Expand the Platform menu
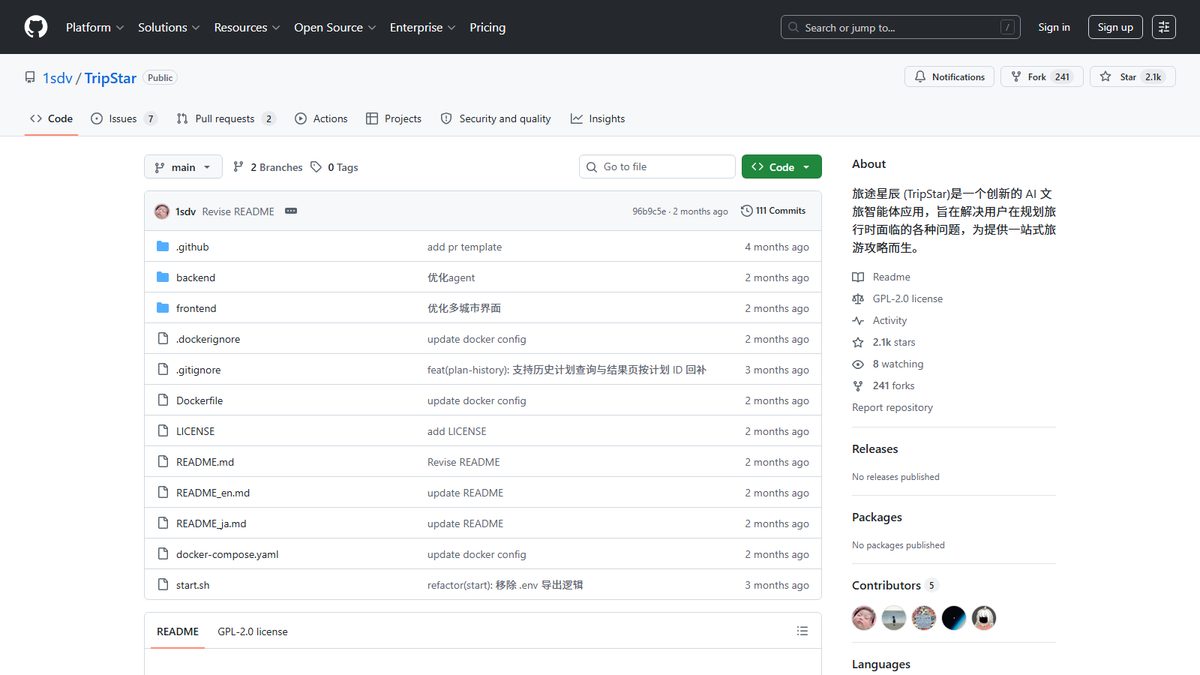1200x675 pixels. click(x=95, y=27)
